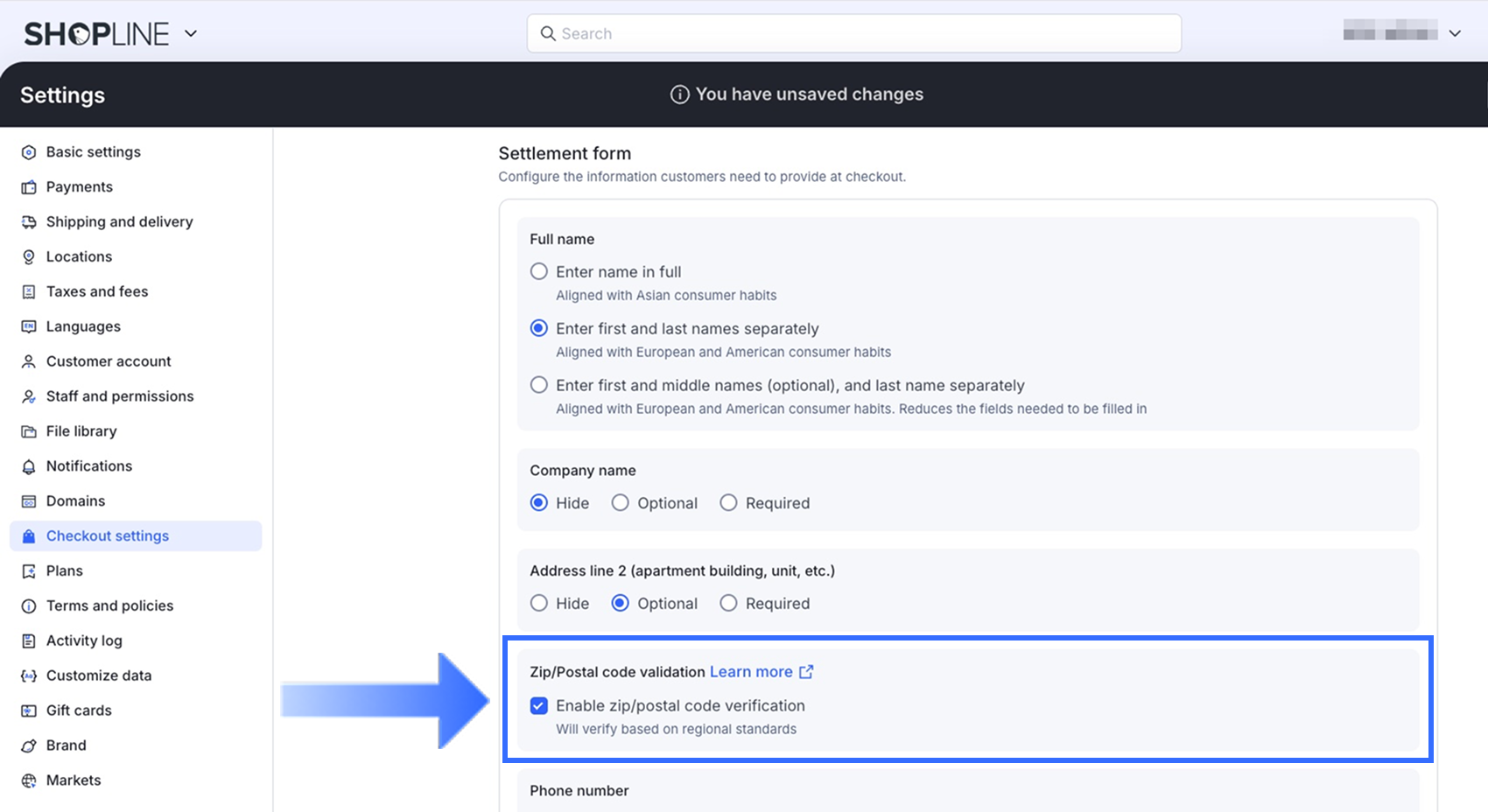This screenshot has height=812, width=1488.
Task: Go to Customer account settings
Action: pyautogui.click(x=109, y=361)
